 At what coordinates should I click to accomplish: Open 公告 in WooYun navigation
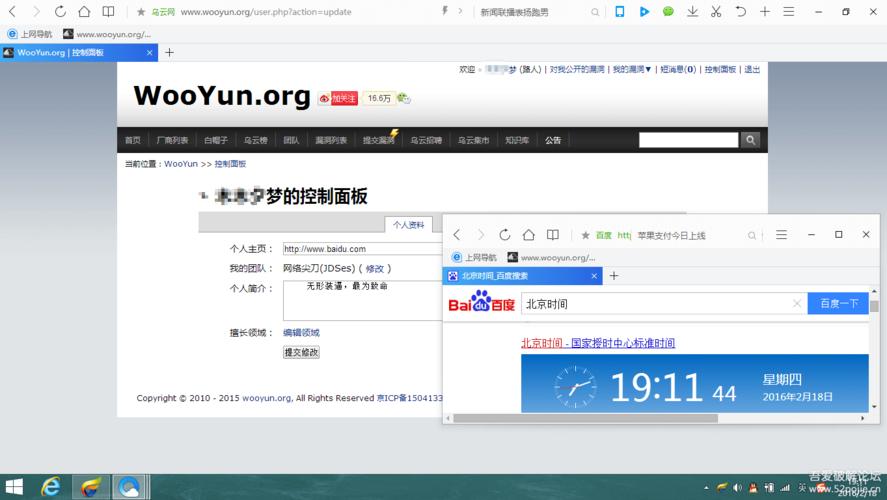[553, 140]
